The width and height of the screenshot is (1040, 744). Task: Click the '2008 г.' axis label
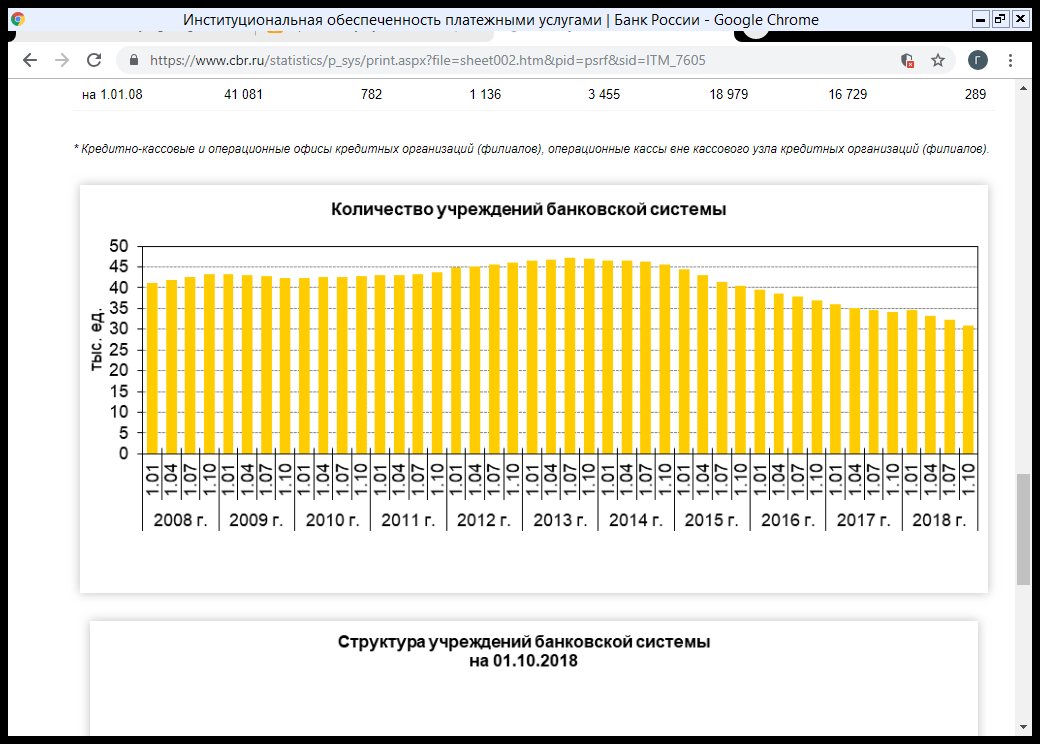(180, 521)
